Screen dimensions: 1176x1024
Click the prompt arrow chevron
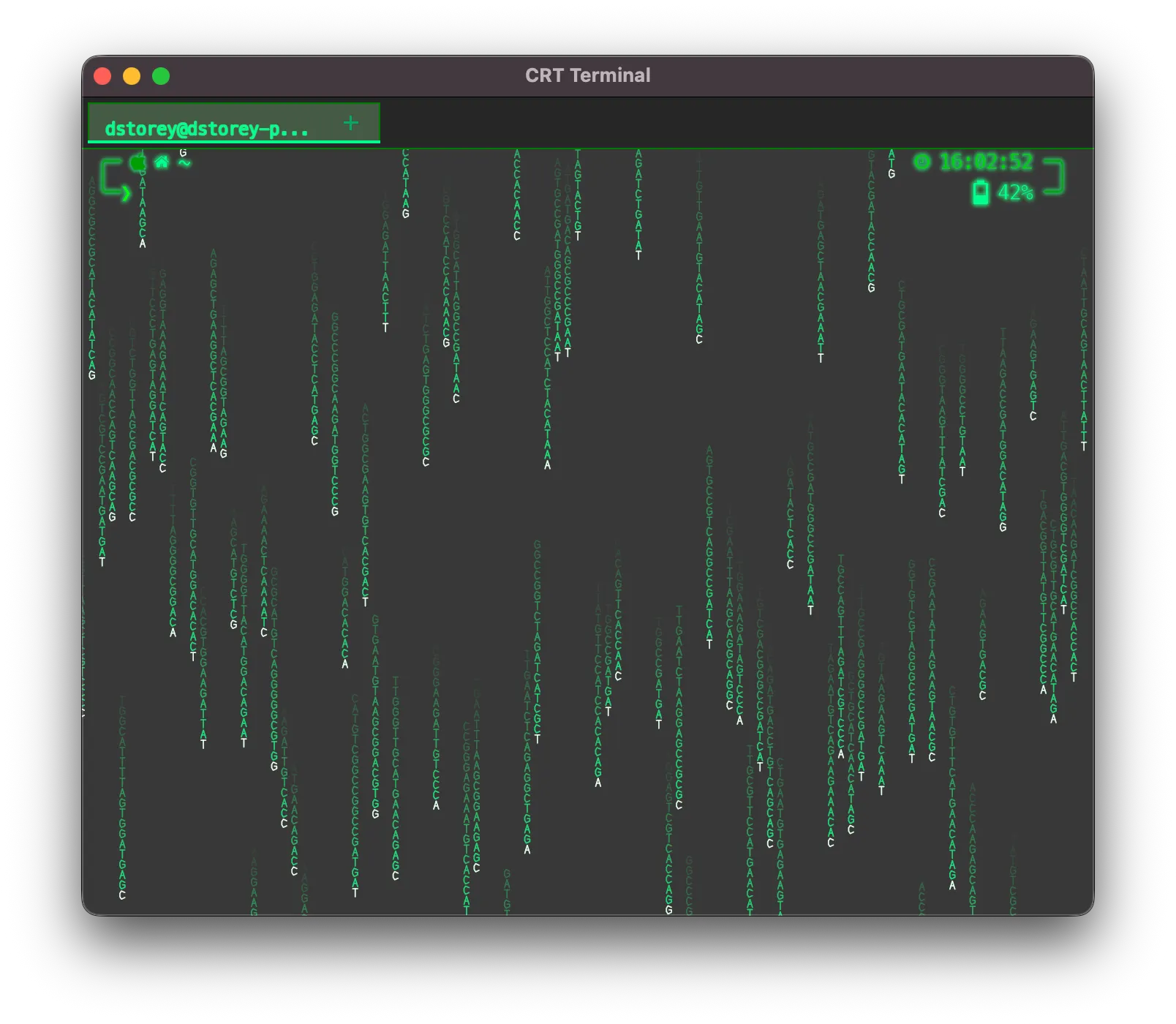[x=126, y=193]
